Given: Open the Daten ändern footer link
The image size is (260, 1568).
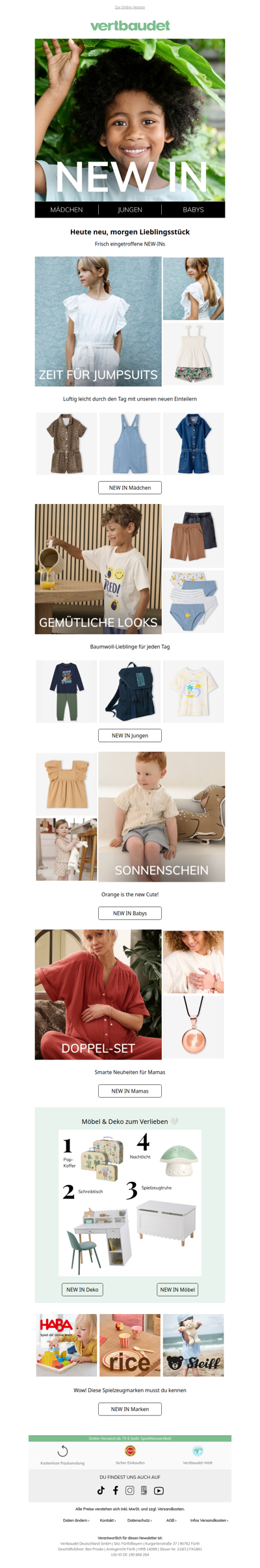Looking at the screenshot, I should pyautogui.click(x=76, y=1520).
